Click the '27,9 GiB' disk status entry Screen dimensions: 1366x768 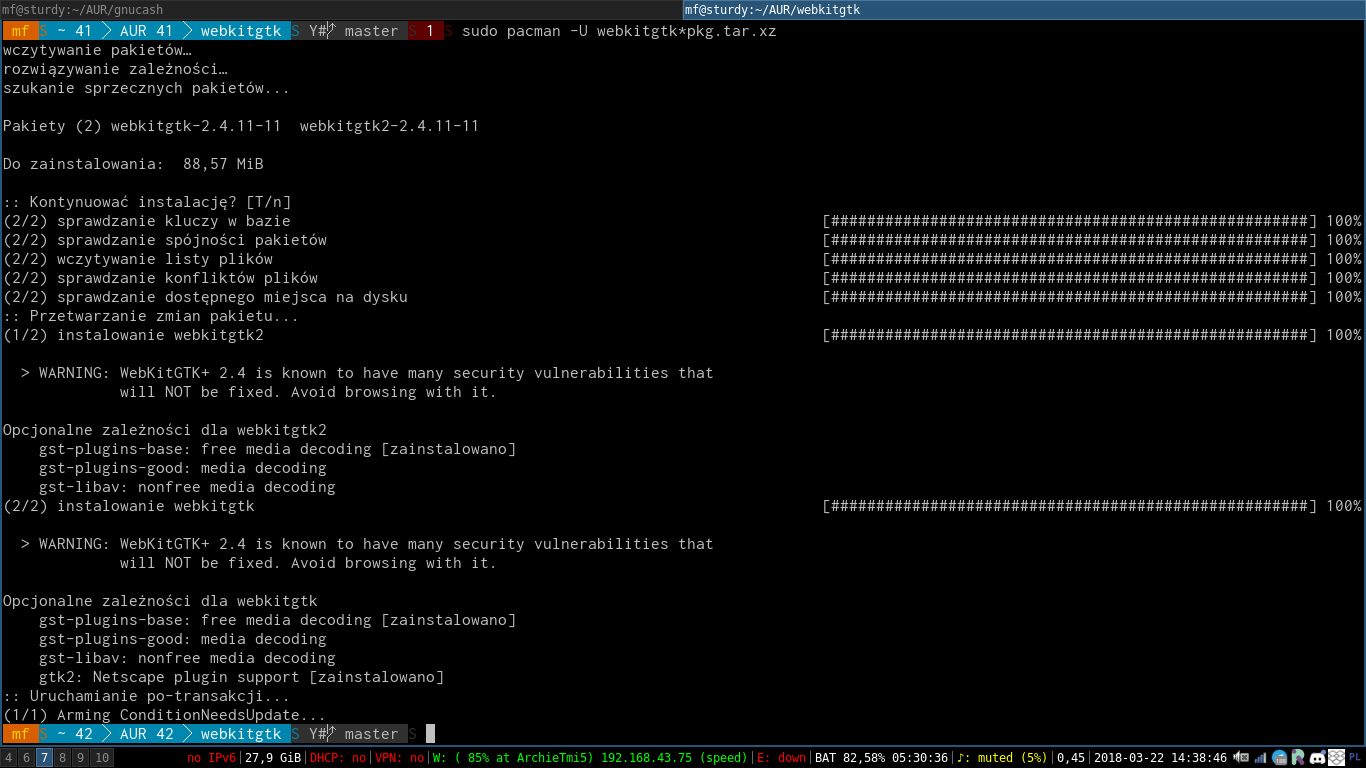pyautogui.click(x=273, y=758)
